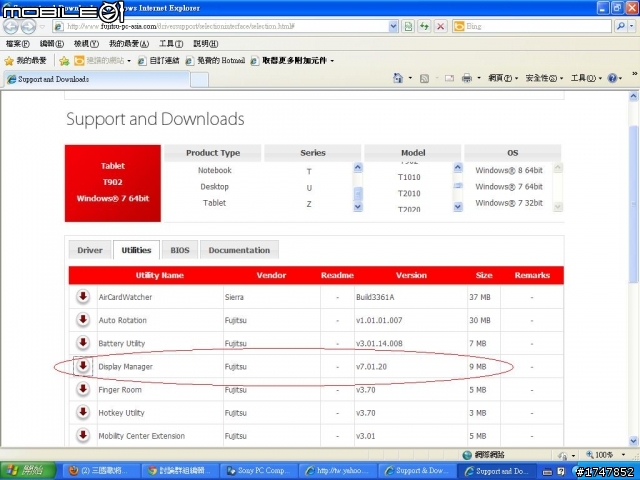640x480 pixels.
Task: Download Hotkey Utility via arrow icon
Action: coord(83,412)
